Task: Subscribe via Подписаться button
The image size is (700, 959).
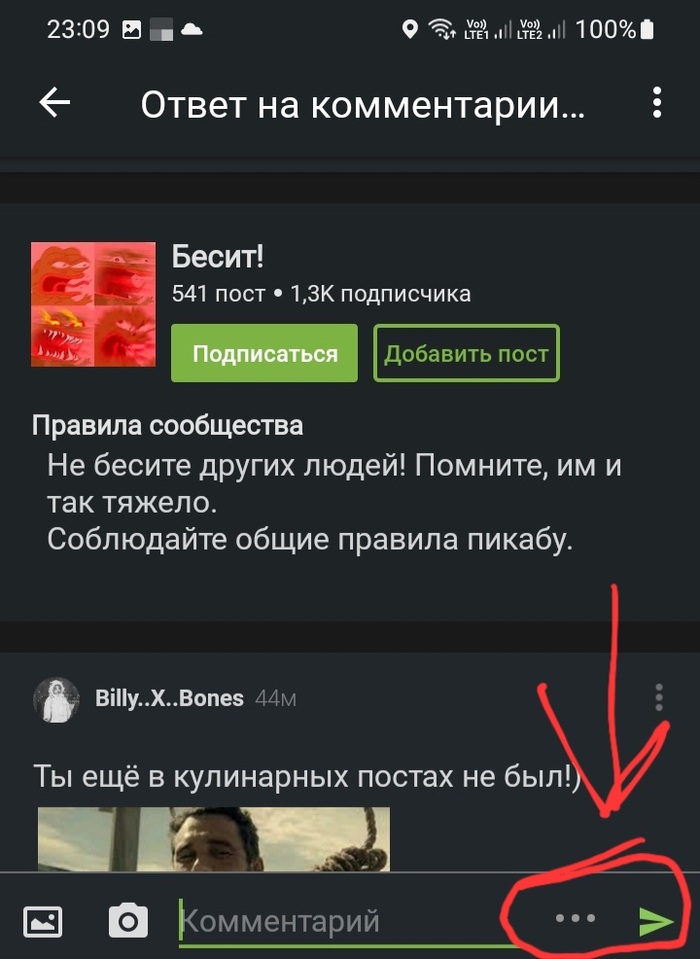Action: (264, 353)
